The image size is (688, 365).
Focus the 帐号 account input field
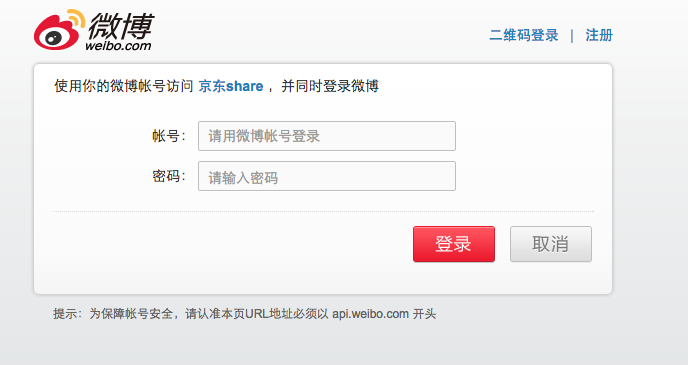327,136
